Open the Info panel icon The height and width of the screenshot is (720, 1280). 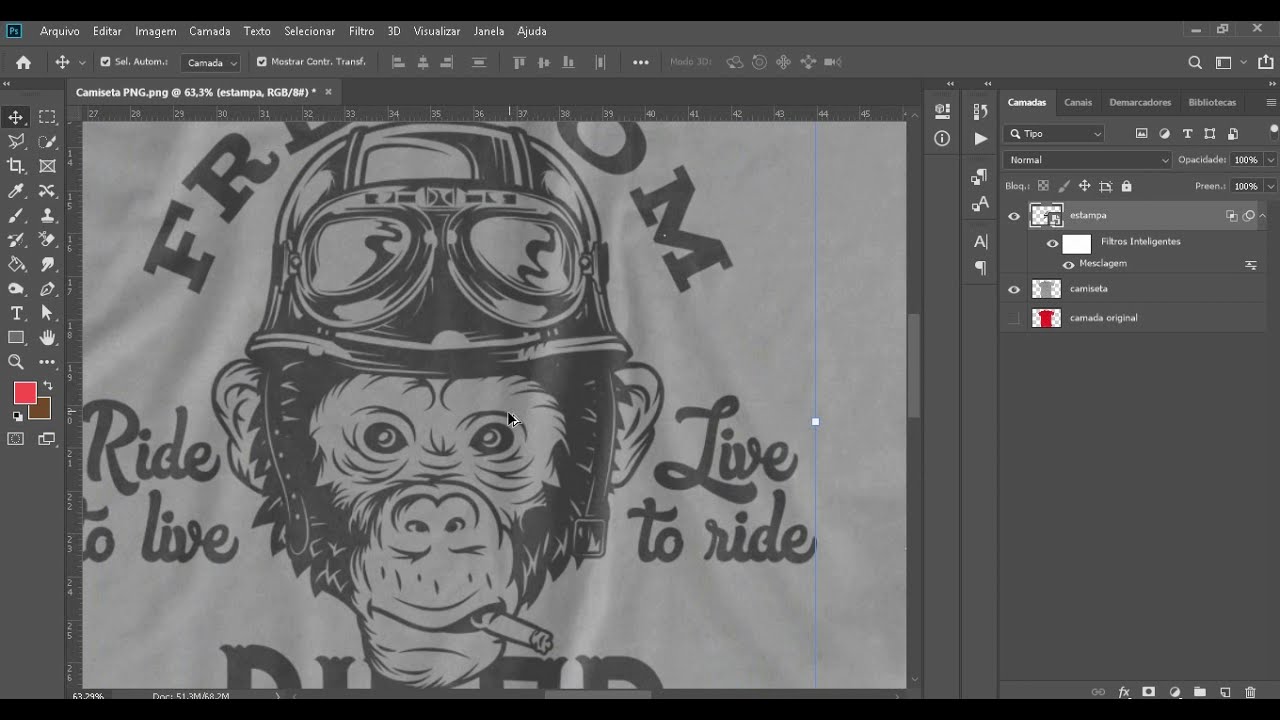coord(942,139)
